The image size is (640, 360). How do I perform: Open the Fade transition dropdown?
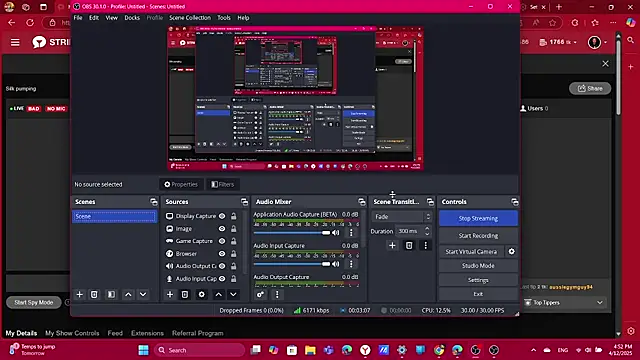[x=402, y=217]
